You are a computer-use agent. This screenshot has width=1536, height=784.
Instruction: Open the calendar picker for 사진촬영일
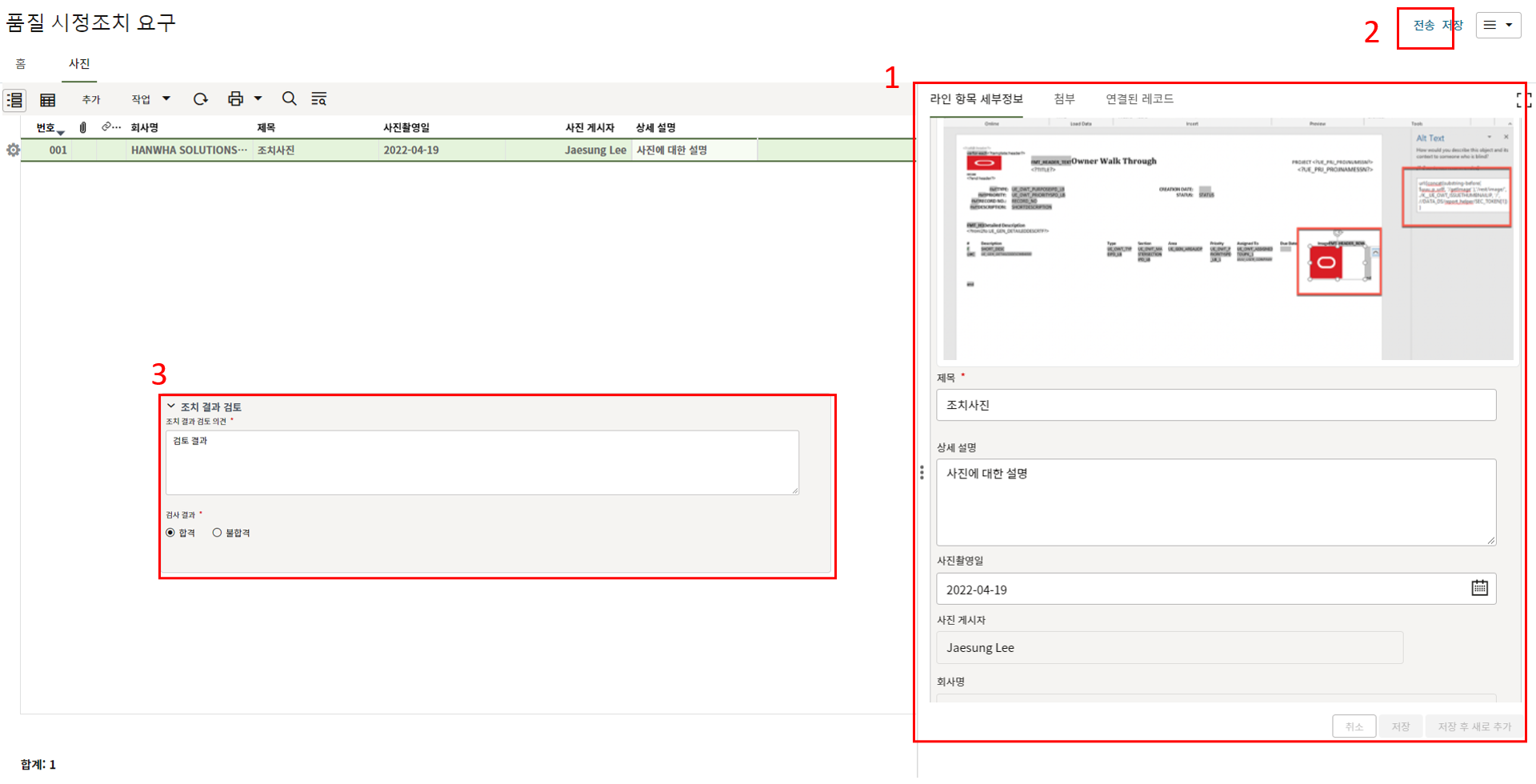(1479, 588)
